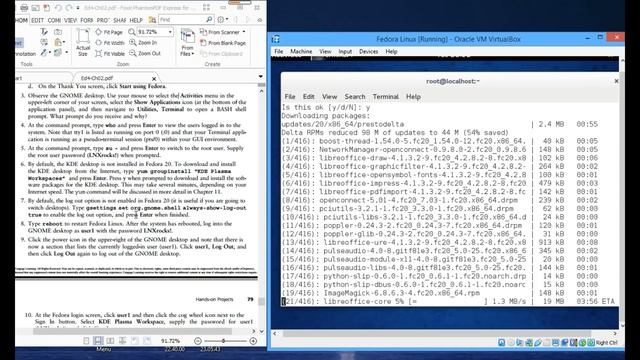Click the Print icon in Foxit toolbar

(24, 8)
